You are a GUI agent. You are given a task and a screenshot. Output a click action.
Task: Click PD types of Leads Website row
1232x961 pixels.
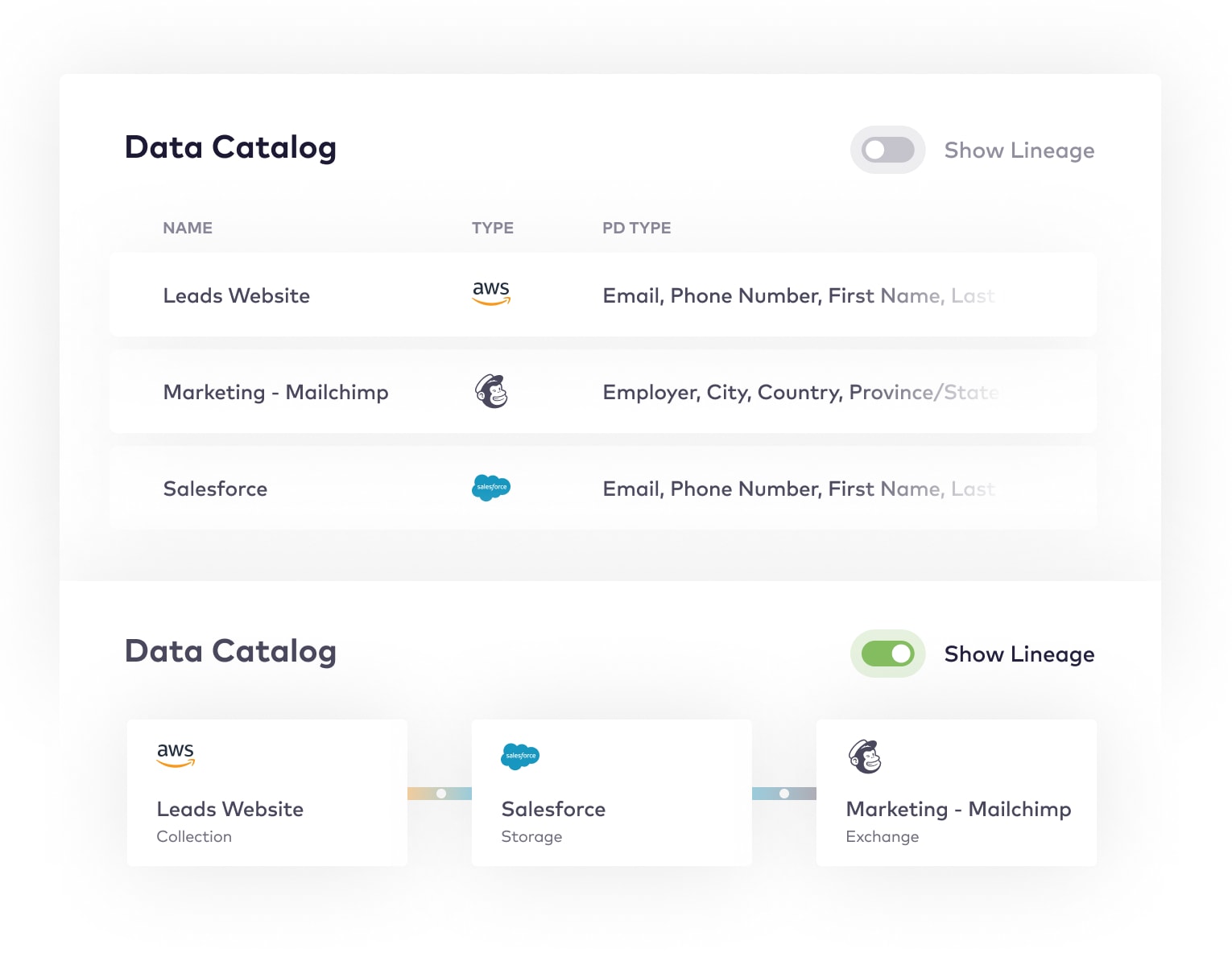[800, 296]
